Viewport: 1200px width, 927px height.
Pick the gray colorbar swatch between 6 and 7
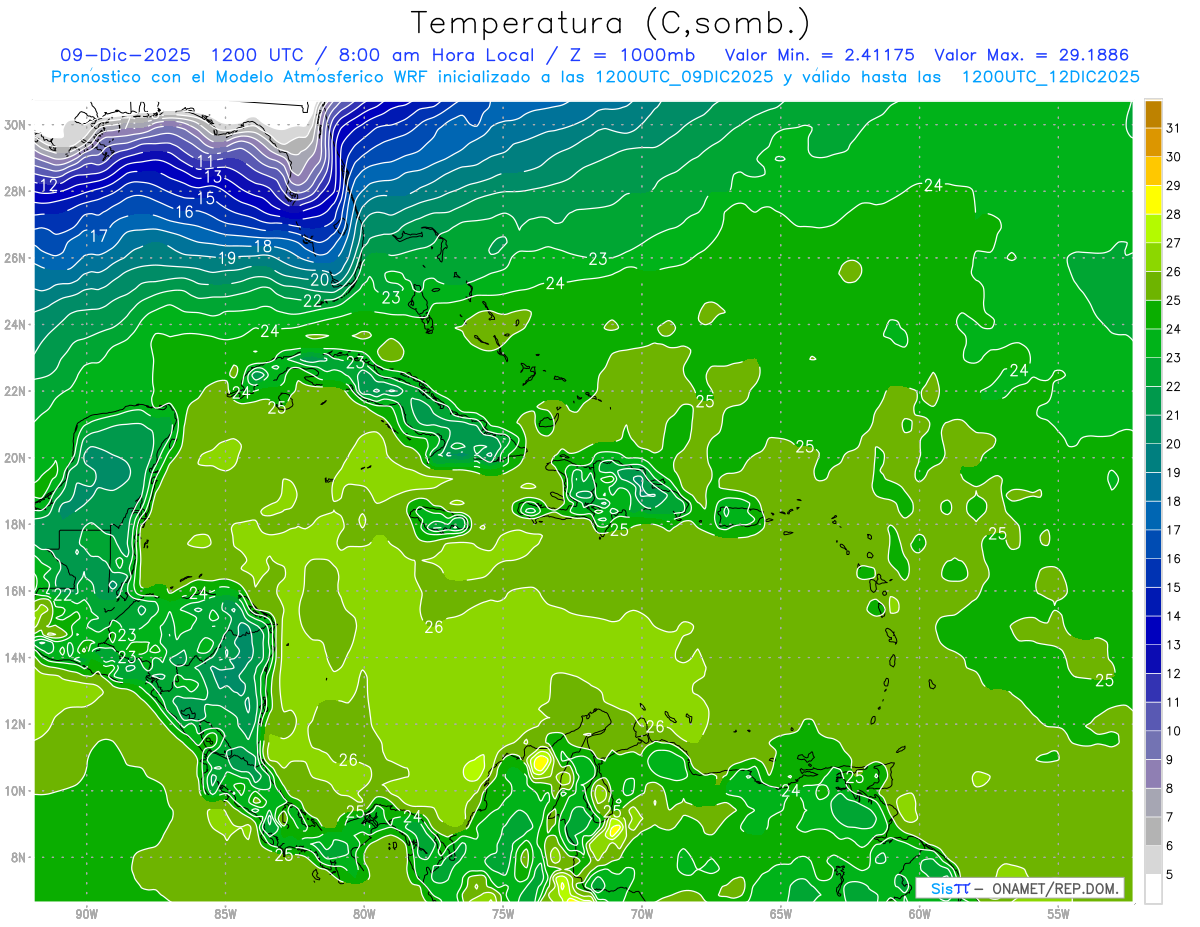(x=1153, y=832)
